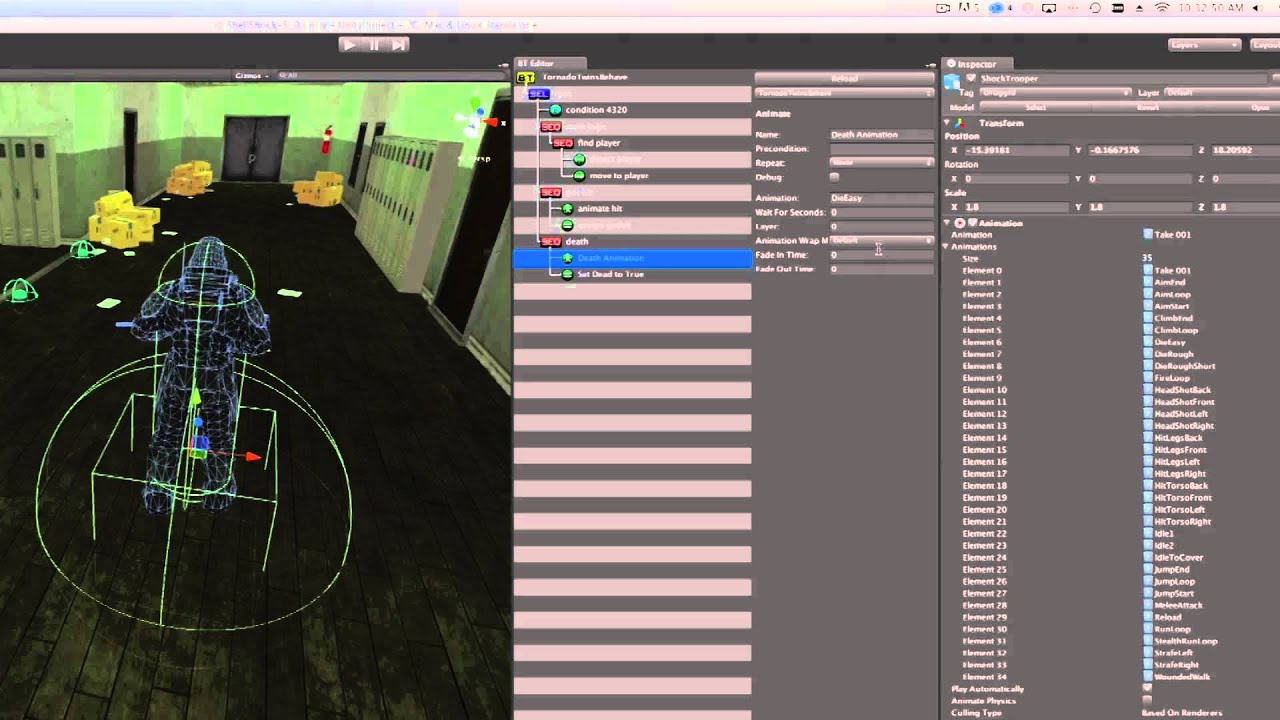Select the death sequence node

click(577, 242)
